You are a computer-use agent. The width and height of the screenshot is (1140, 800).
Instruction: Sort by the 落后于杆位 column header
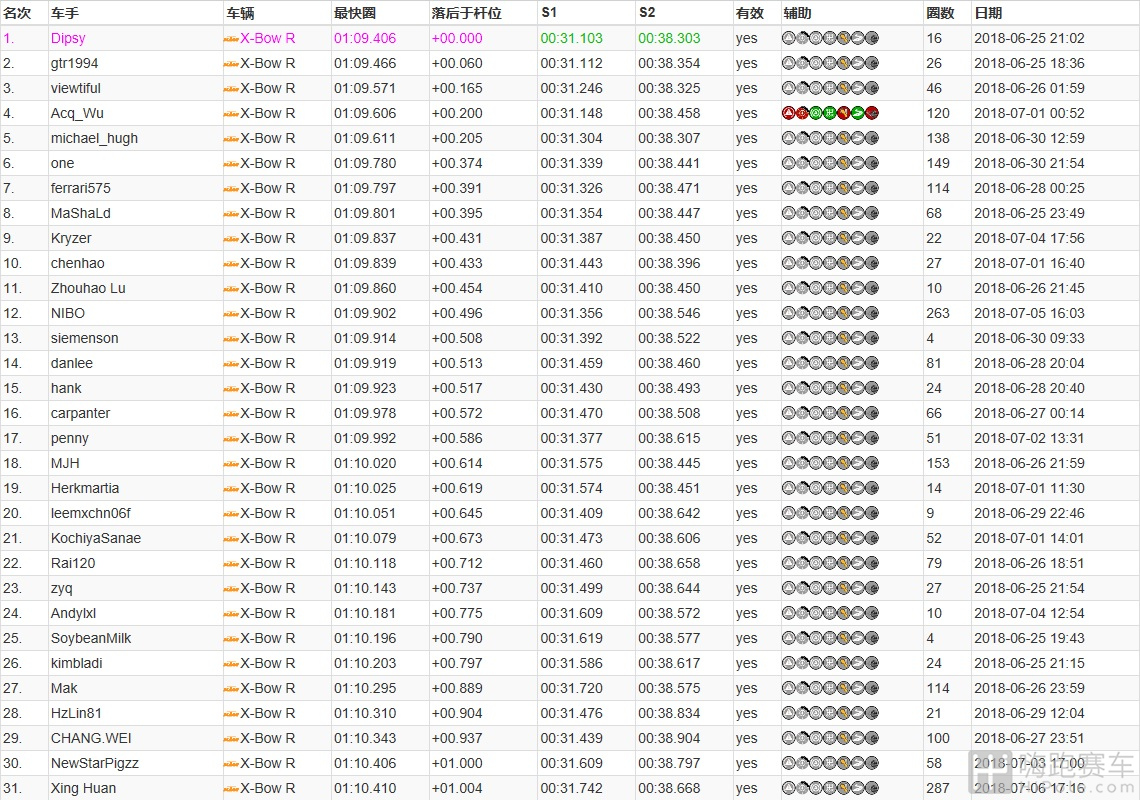[467, 13]
